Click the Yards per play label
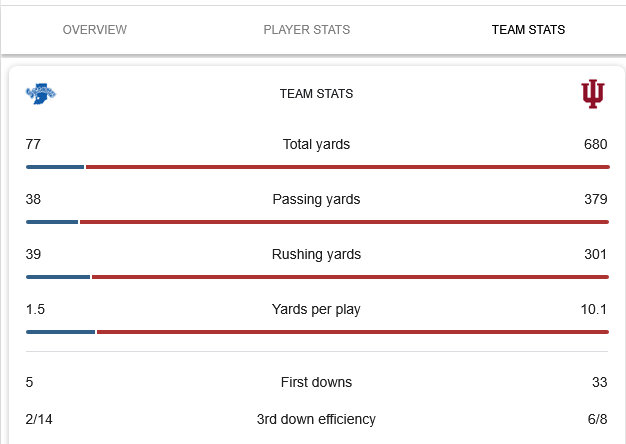This screenshot has height=444, width=626. (x=316, y=309)
